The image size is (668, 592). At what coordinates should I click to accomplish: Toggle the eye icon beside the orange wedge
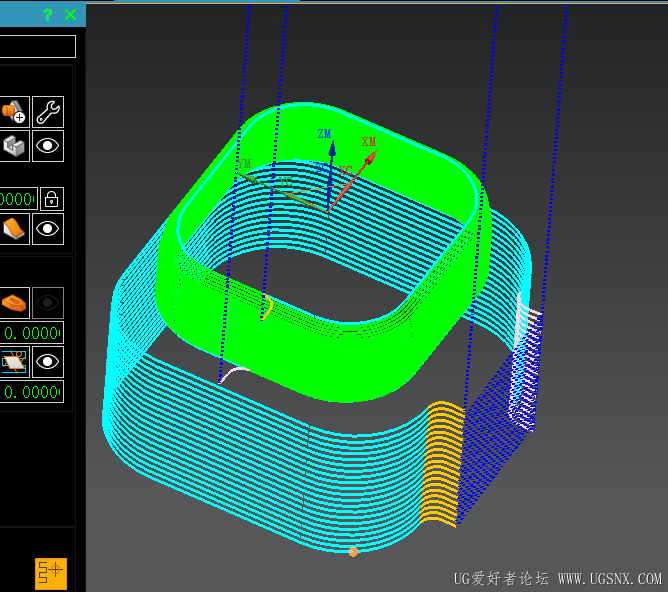click(48, 229)
